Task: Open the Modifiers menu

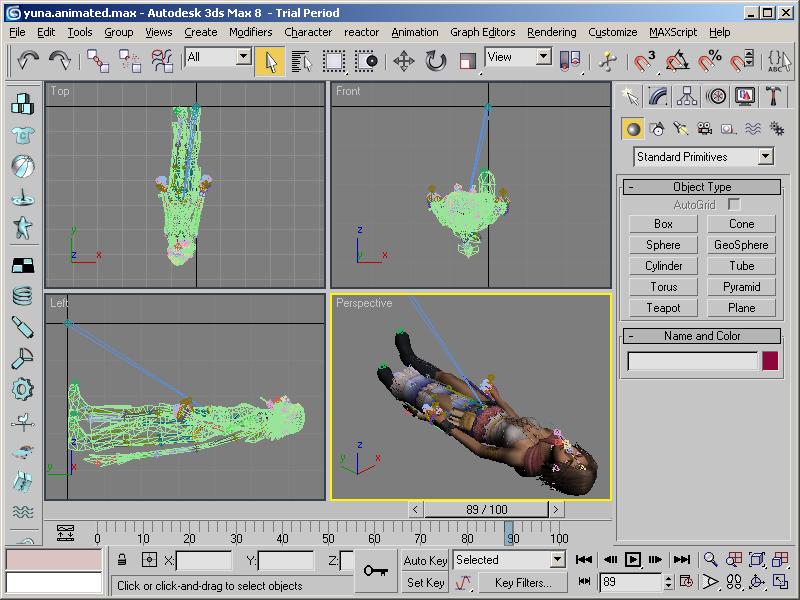Action: click(x=250, y=32)
